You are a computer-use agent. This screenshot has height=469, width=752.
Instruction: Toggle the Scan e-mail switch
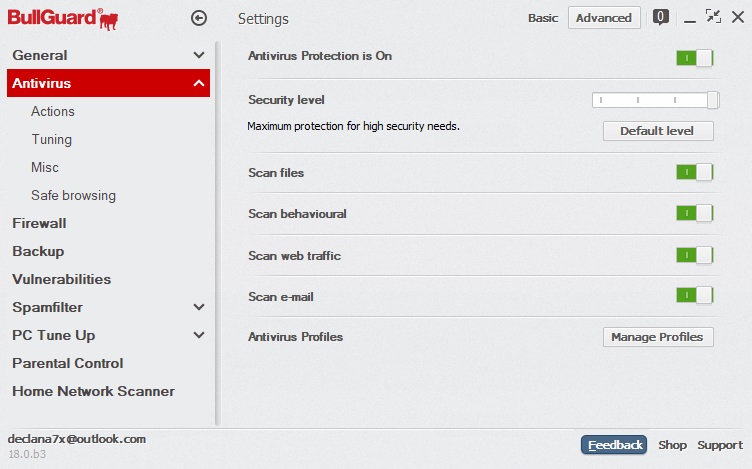(x=694, y=295)
